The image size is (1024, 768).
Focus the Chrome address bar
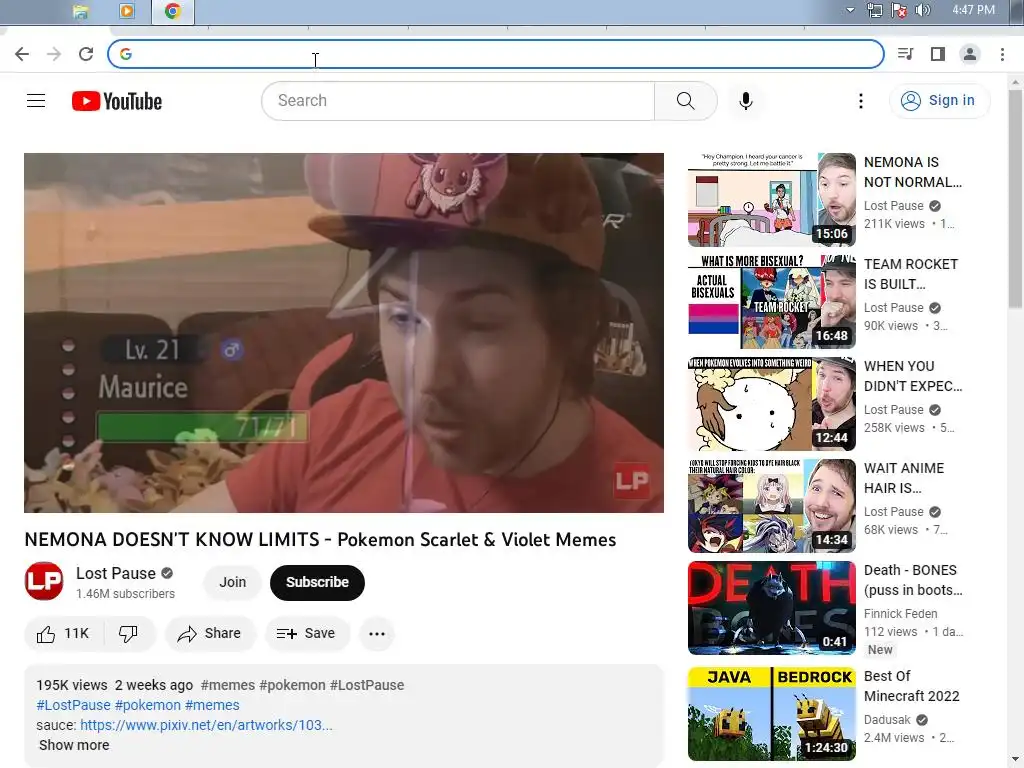496,54
